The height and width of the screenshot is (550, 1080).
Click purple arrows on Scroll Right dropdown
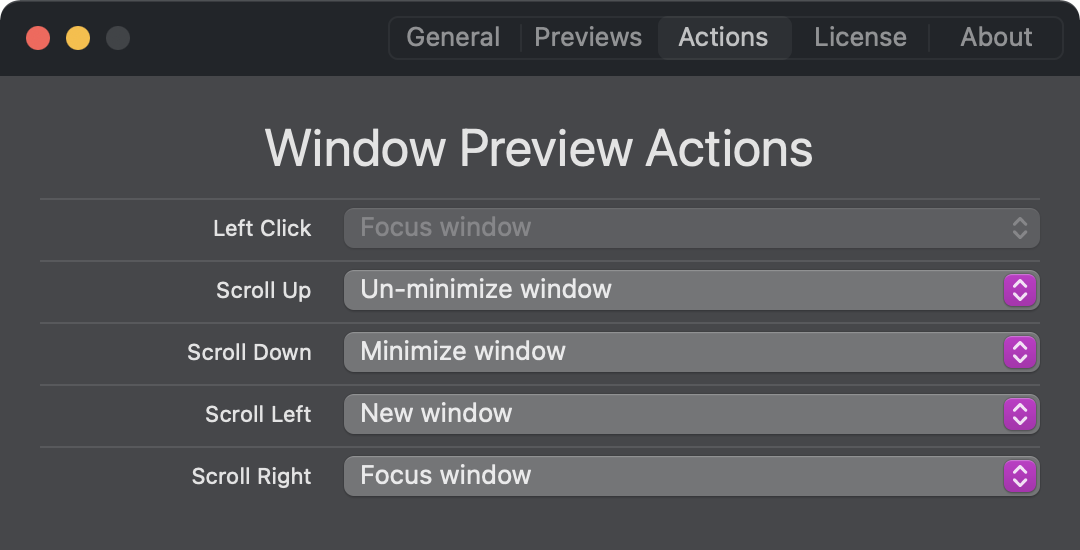pyautogui.click(x=1019, y=476)
